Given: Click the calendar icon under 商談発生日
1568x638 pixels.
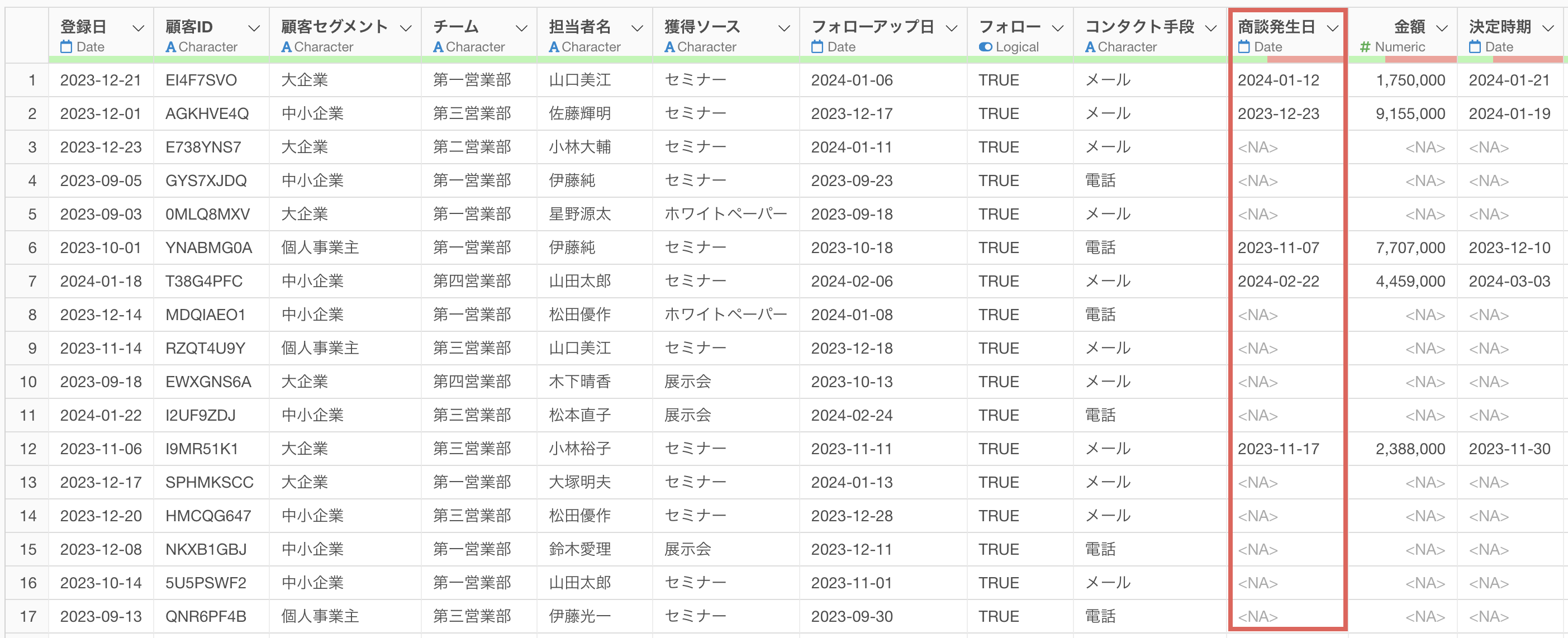Looking at the screenshot, I should coord(1244,47).
